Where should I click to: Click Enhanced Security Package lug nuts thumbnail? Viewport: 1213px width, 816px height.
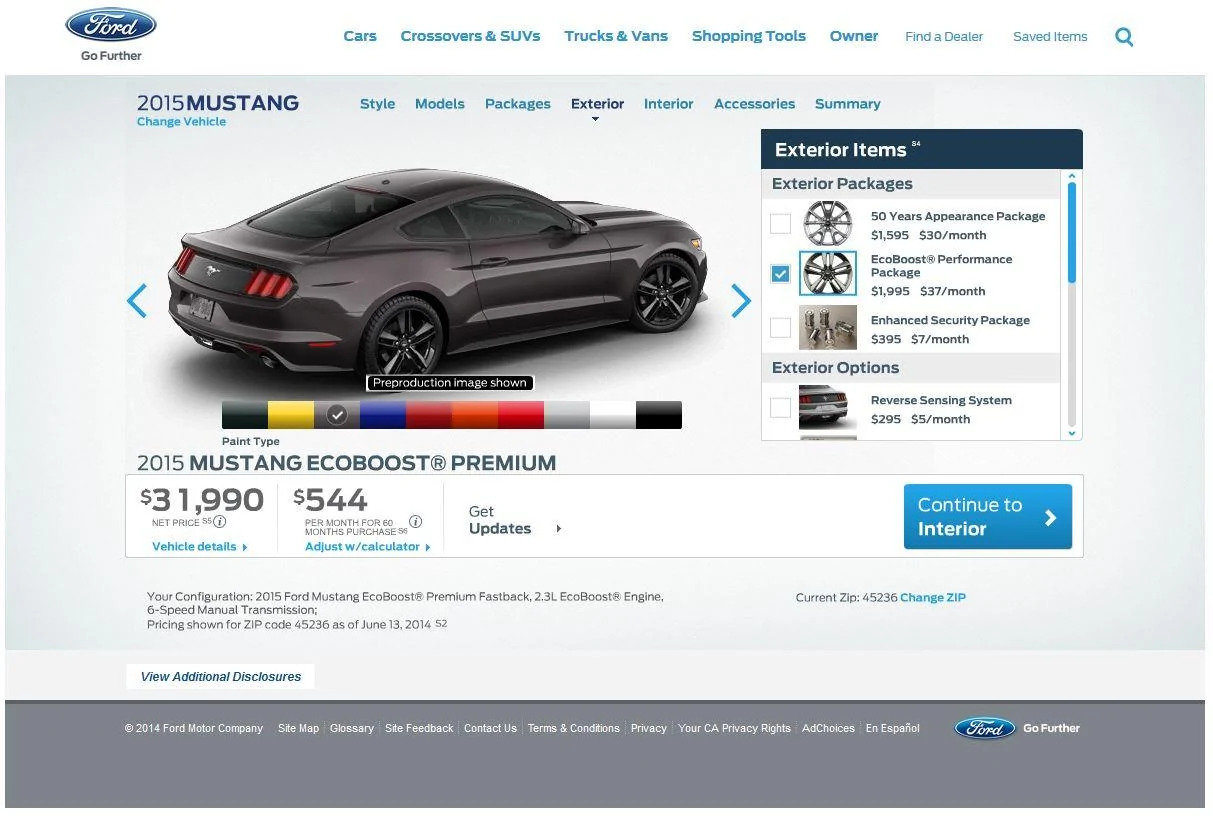click(828, 327)
